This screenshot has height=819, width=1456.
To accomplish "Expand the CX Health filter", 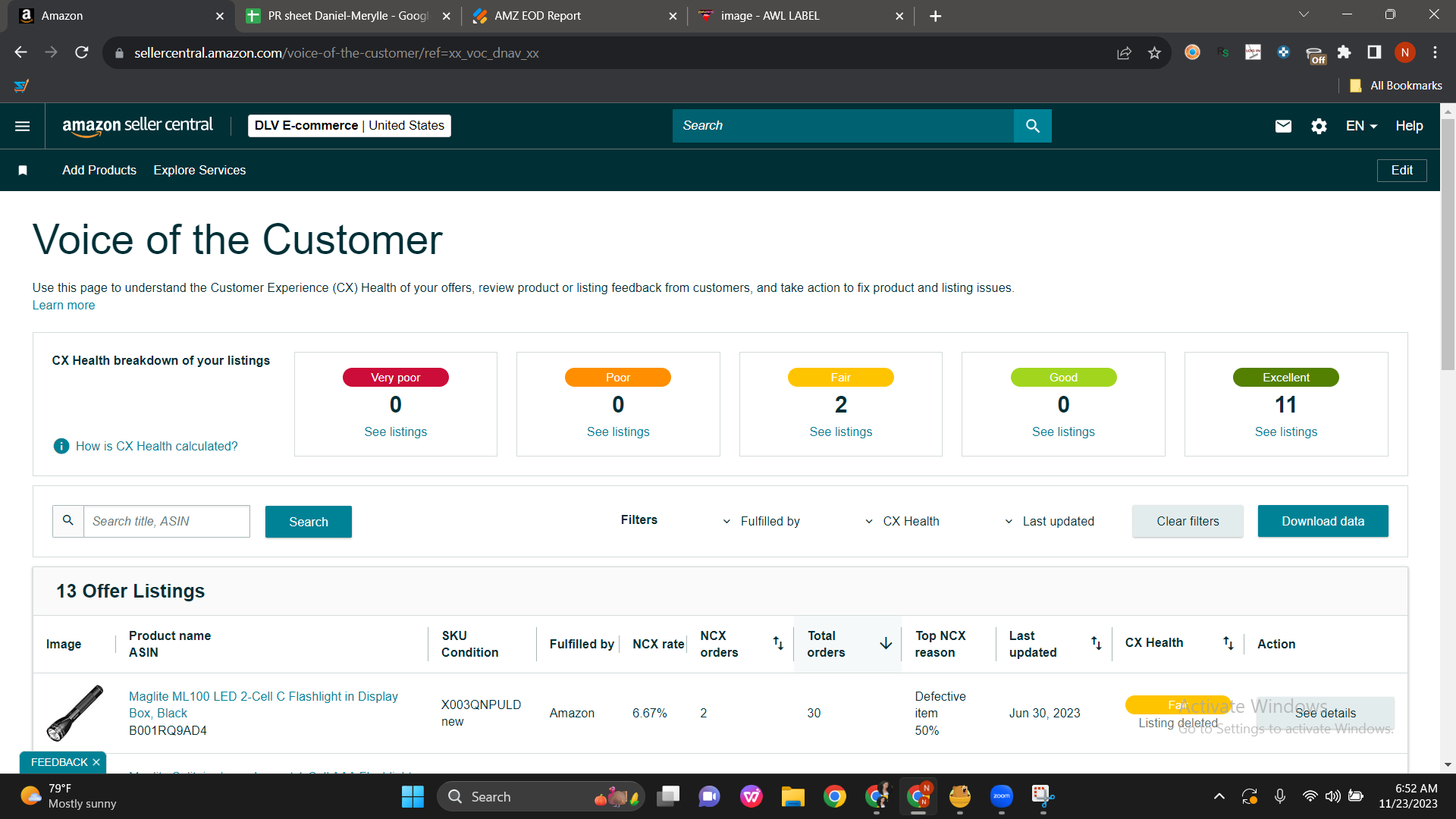I will [x=902, y=521].
